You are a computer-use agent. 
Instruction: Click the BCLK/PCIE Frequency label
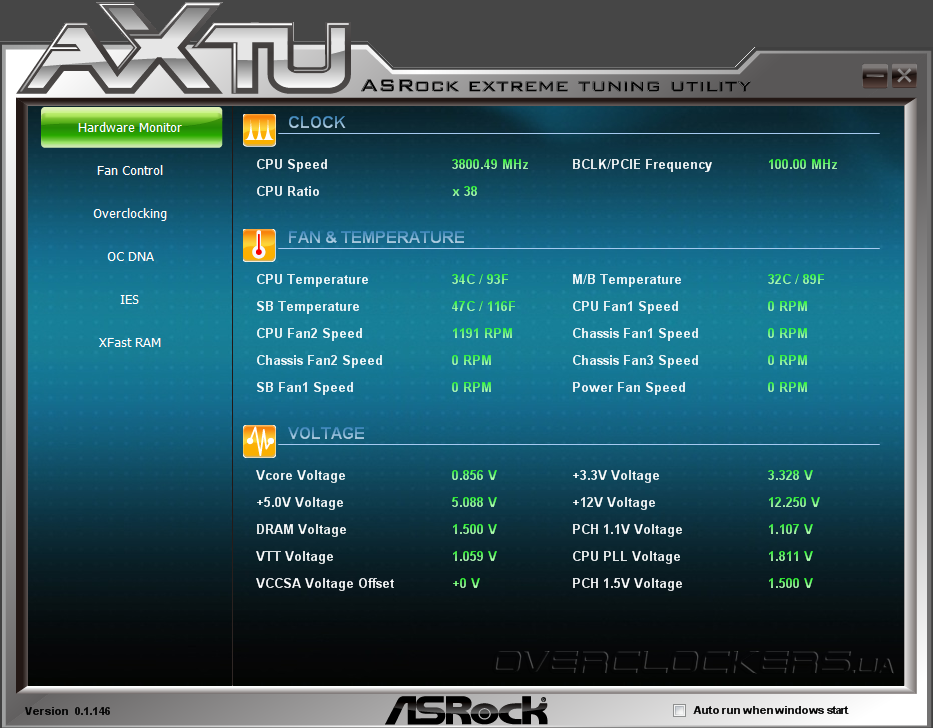point(641,164)
